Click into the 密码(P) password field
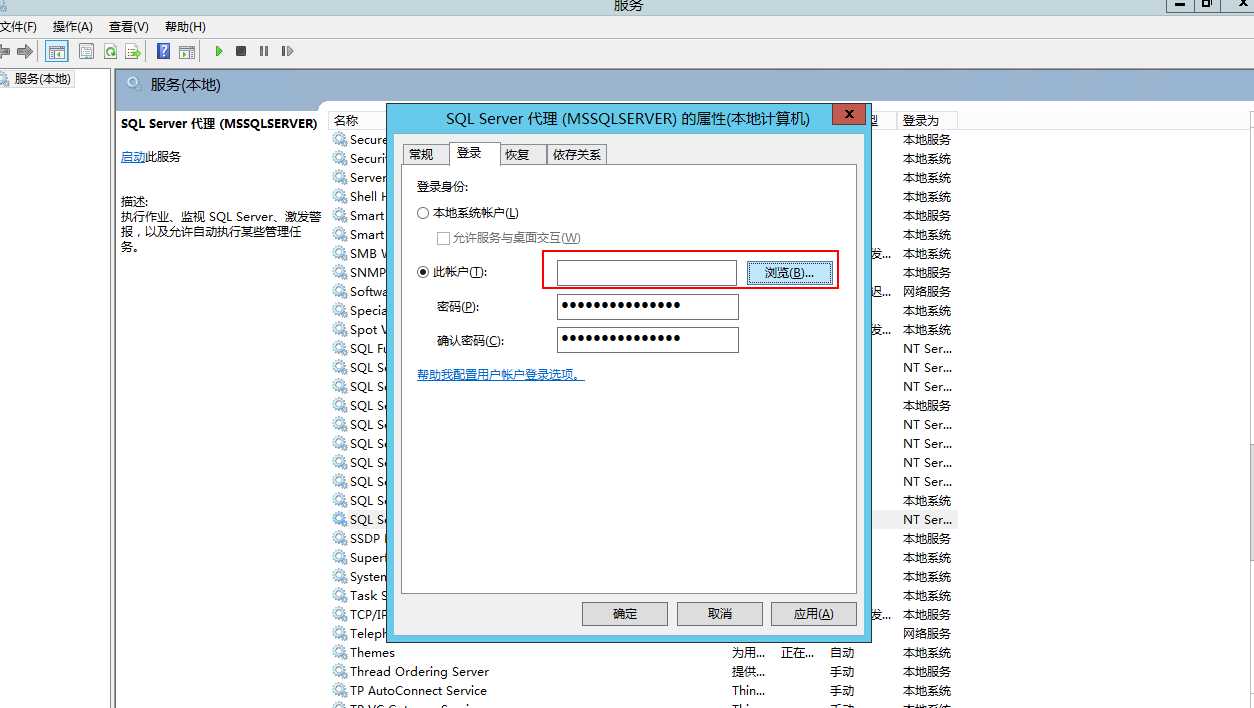The height and width of the screenshot is (708, 1254). tap(648, 306)
